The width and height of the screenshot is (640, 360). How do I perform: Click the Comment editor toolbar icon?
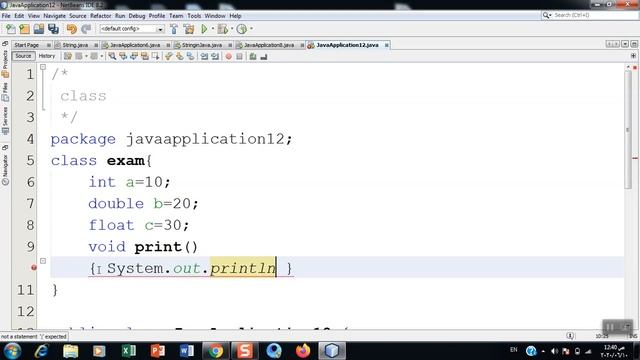coord(253,56)
